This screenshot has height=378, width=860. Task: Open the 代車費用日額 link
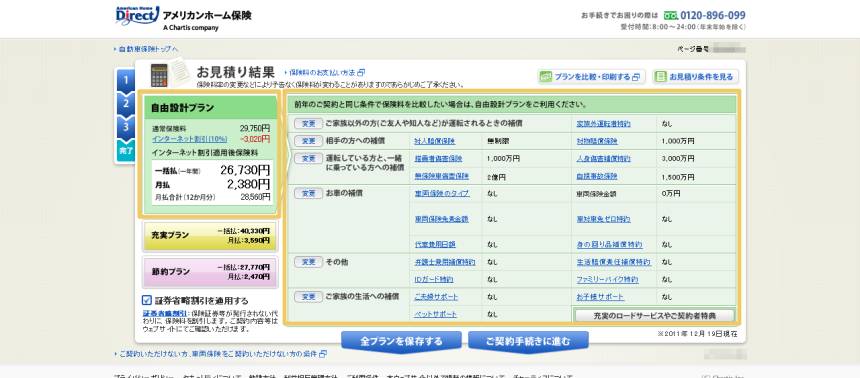point(435,245)
